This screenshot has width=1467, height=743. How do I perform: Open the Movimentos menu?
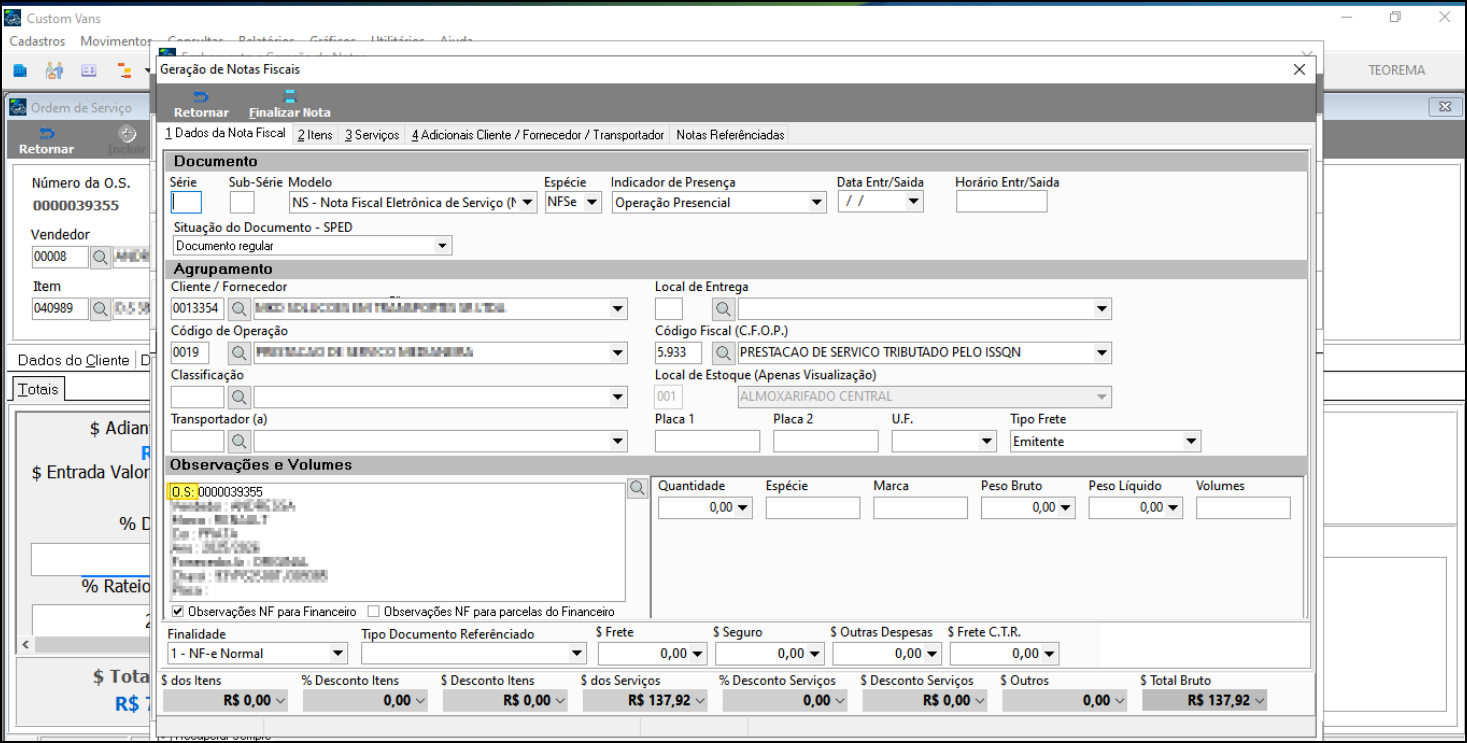coord(116,41)
